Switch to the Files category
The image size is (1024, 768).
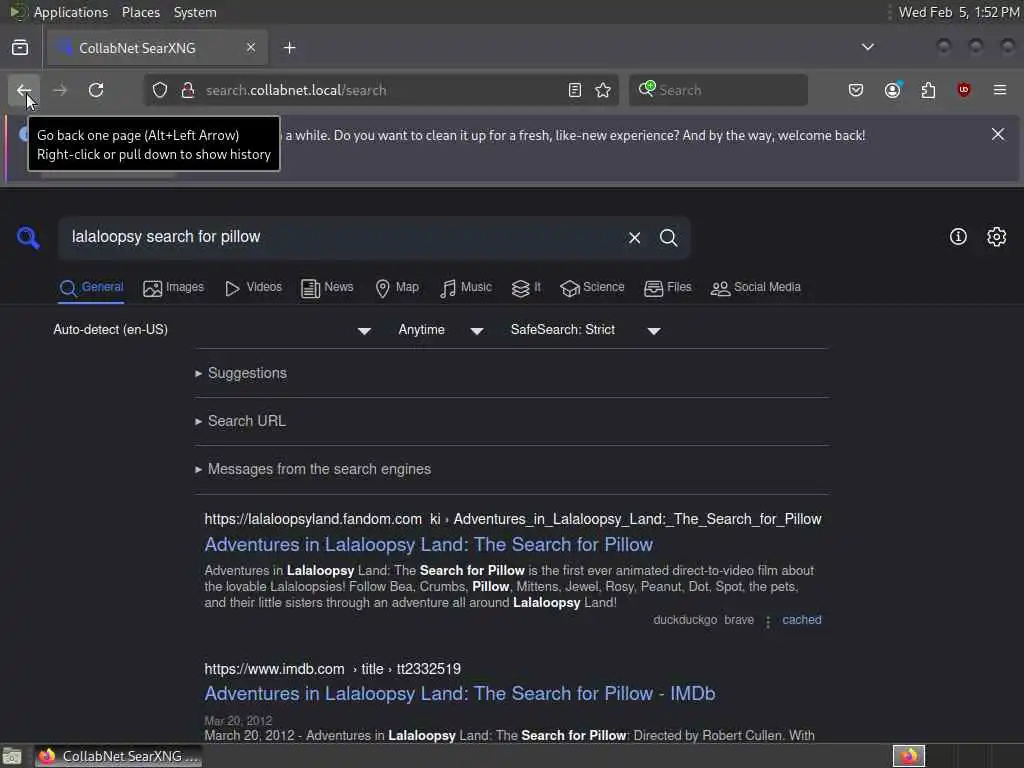click(x=667, y=287)
